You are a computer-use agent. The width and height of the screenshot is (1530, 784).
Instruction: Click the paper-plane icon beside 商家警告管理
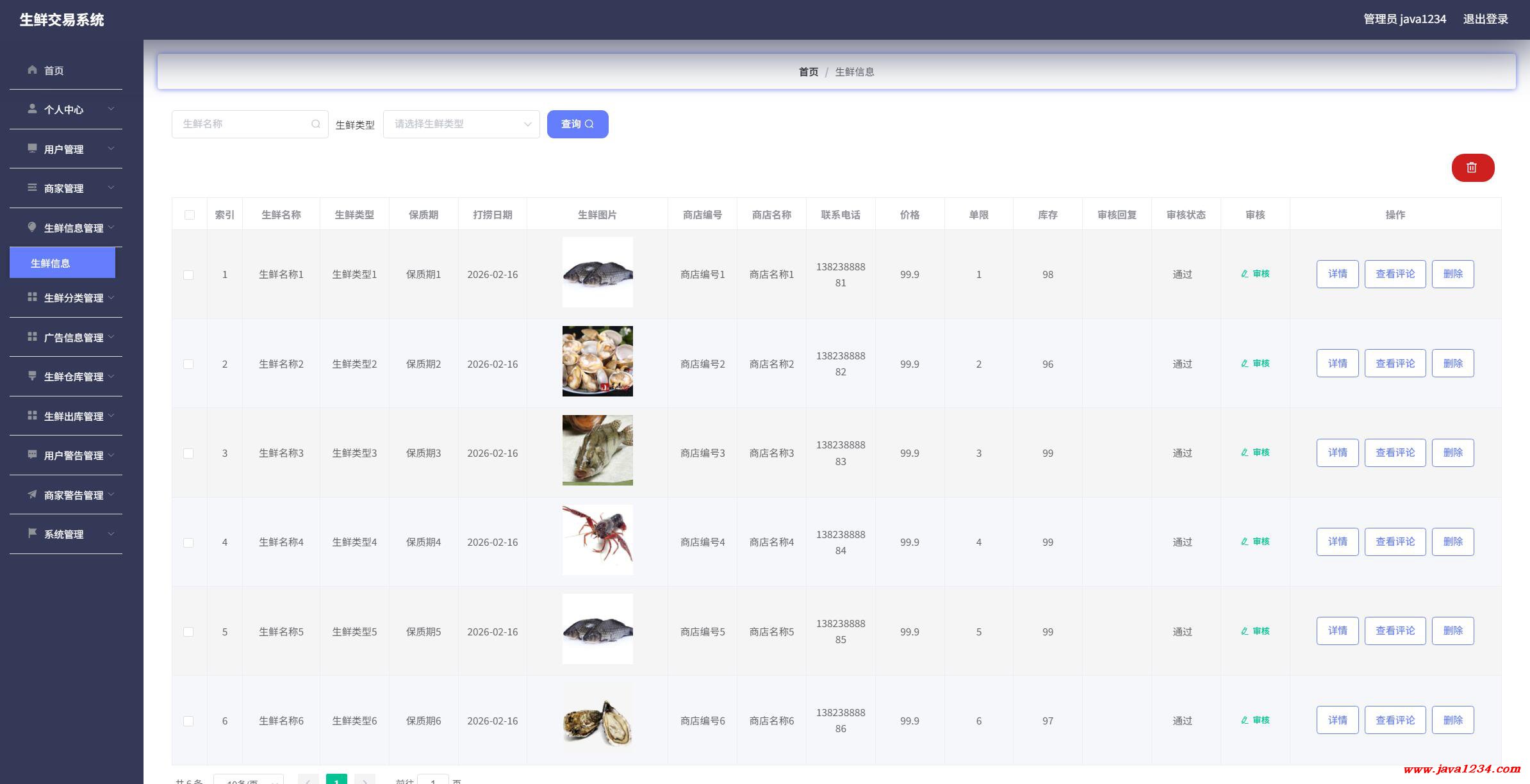(32, 494)
